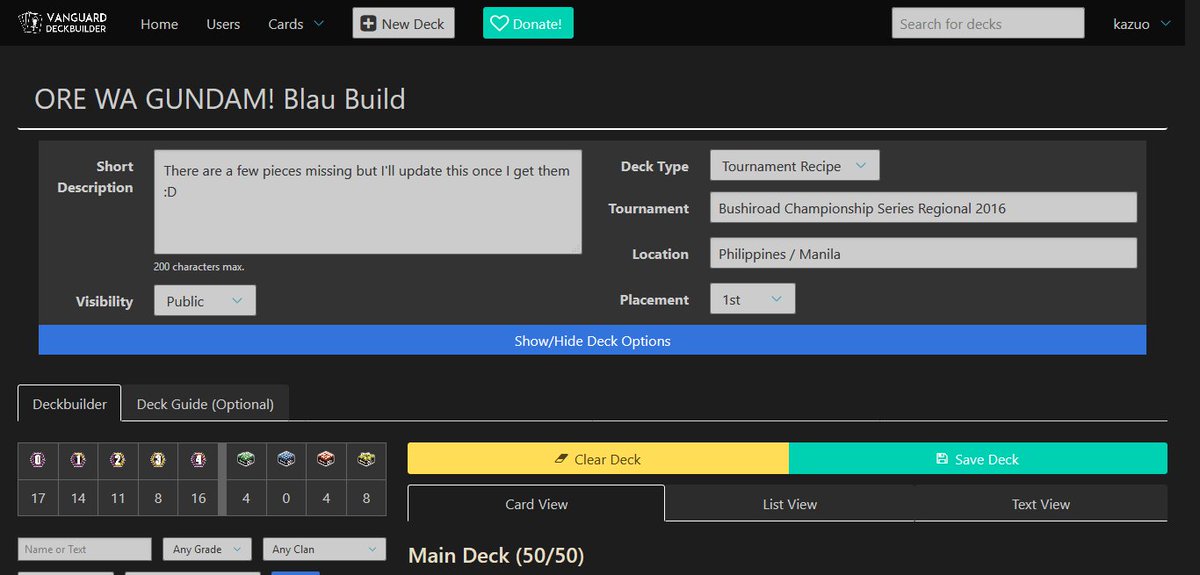This screenshot has height=575, width=1200.
Task: Go to the Home page
Action: point(159,24)
